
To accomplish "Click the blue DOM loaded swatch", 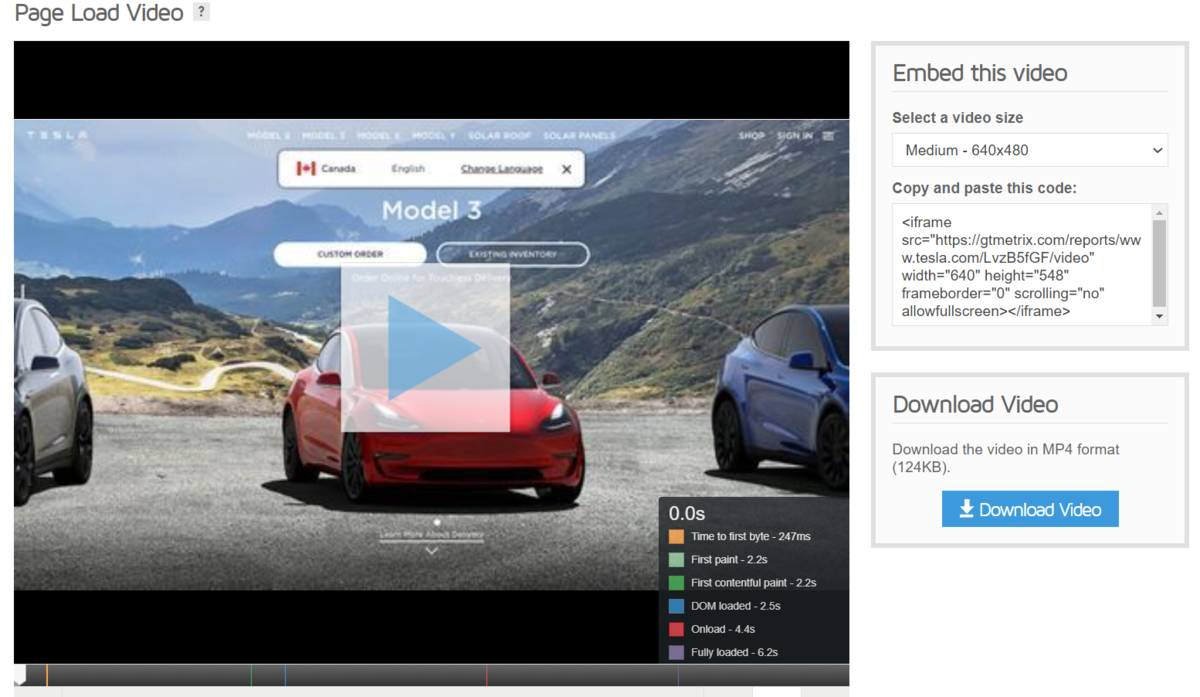I will [676, 606].
